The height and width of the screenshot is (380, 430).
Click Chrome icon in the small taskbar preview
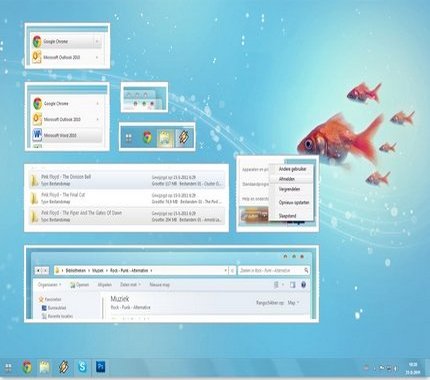click(x=147, y=137)
